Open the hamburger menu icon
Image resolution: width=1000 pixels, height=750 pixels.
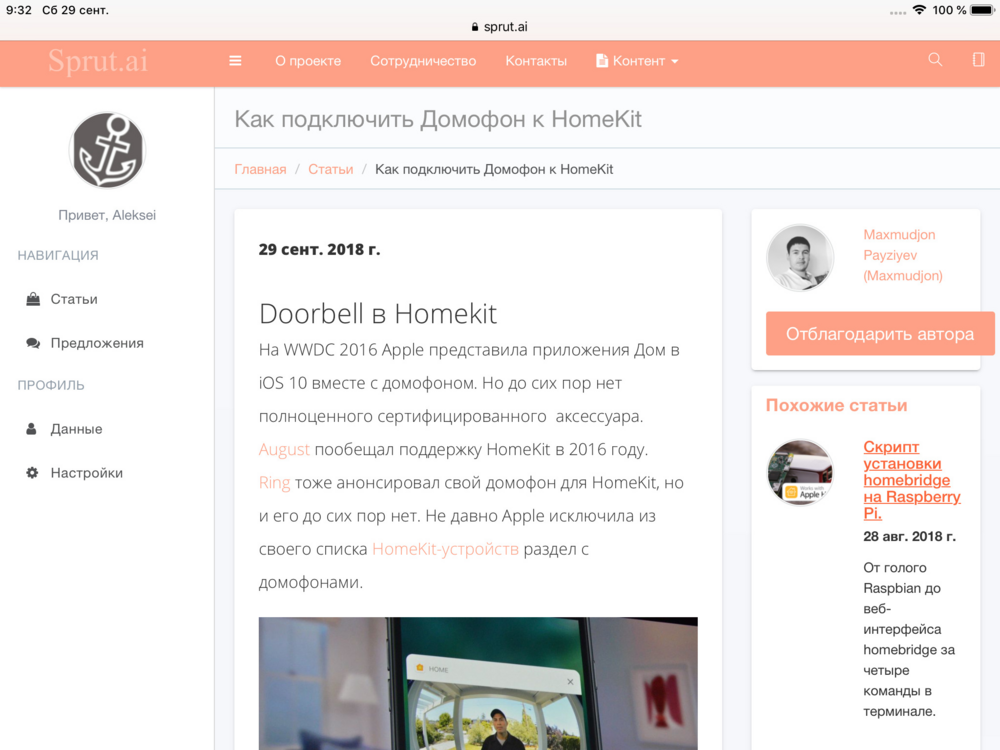point(235,61)
